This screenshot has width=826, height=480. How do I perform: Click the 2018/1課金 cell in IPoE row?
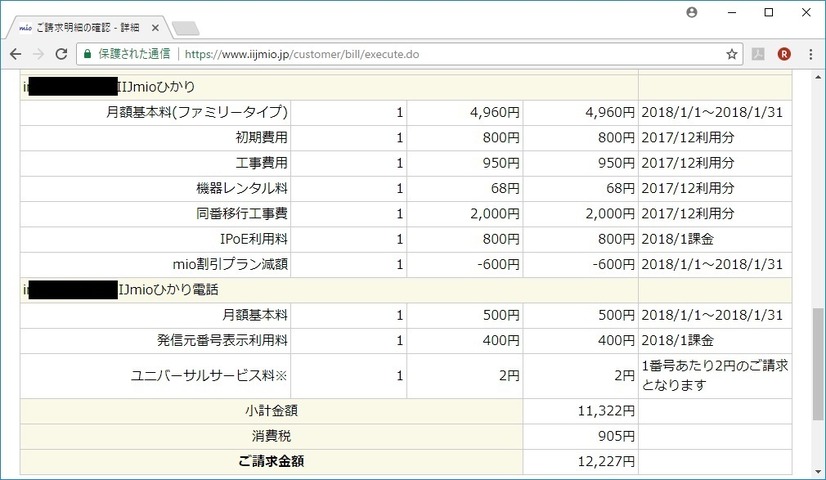pyautogui.click(x=677, y=239)
